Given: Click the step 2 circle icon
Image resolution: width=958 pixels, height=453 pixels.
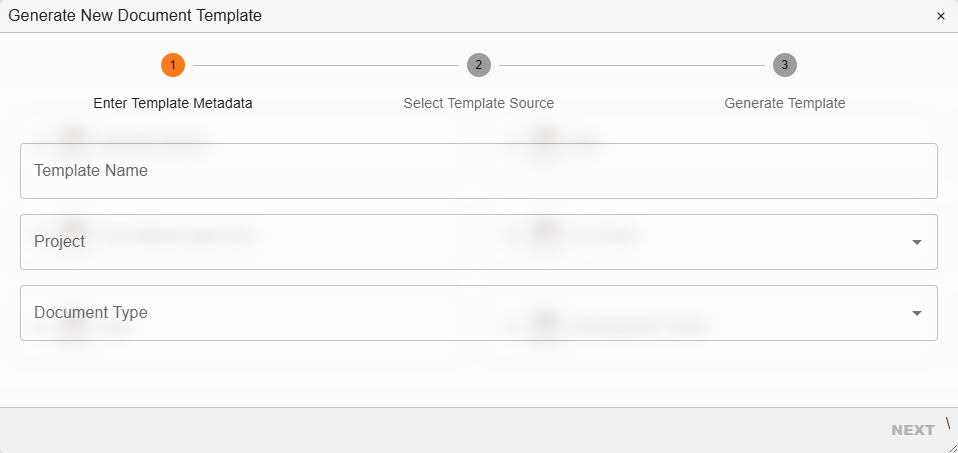Looking at the screenshot, I should tap(479, 65).
